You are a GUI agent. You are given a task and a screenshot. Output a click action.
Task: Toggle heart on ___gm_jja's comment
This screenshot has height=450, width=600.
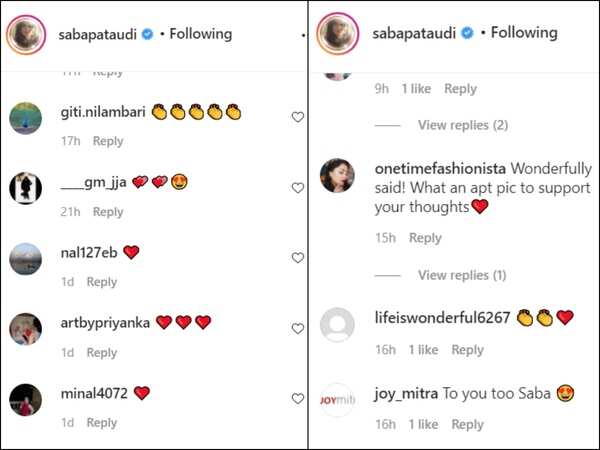pos(297,188)
